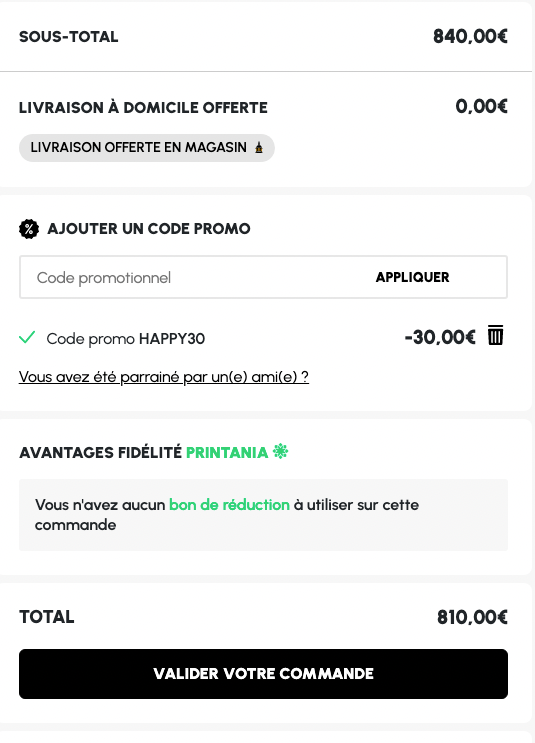
Task: Remove the HAPPY30 promo with trash icon
Action: [496, 335]
